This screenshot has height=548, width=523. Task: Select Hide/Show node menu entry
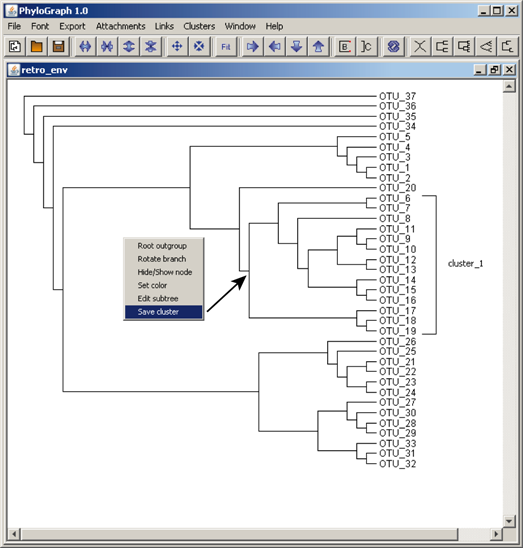click(164, 272)
